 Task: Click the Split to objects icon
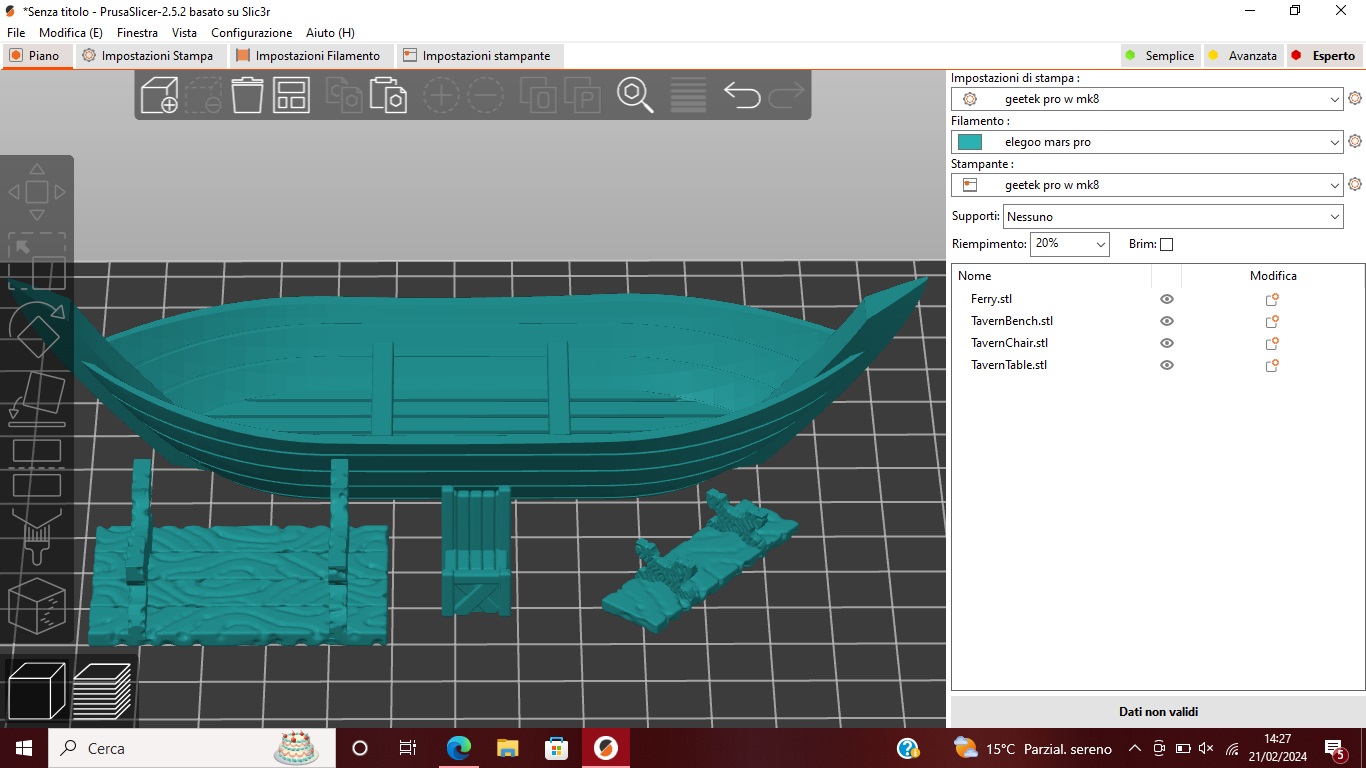pyautogui.click(x=538, y=95)
